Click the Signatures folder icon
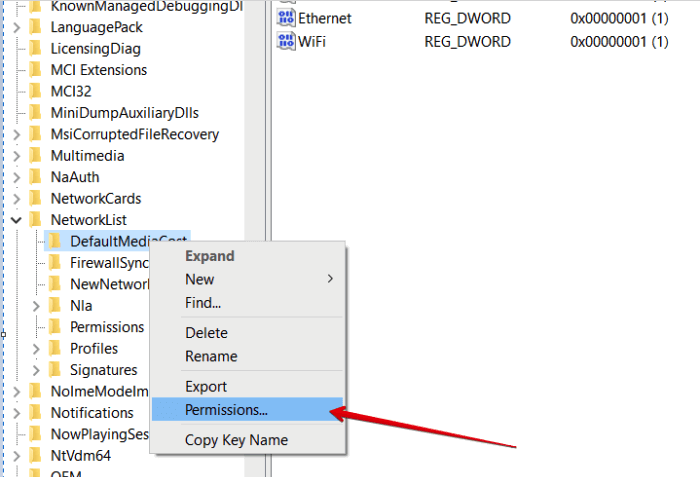700x477 pixels. [55, 370]
